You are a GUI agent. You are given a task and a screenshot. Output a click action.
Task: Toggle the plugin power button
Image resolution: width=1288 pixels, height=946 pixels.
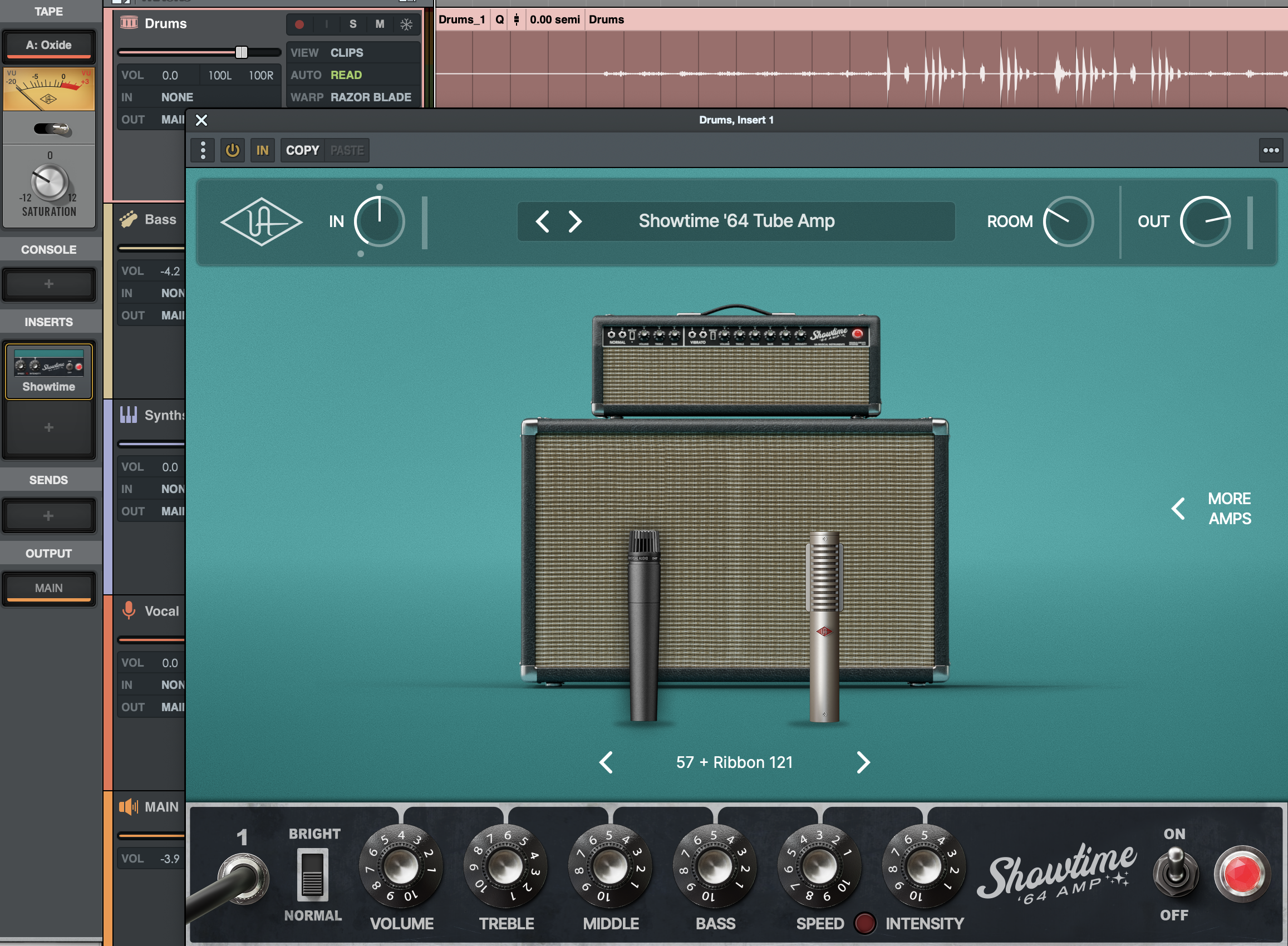click(233, 151)
